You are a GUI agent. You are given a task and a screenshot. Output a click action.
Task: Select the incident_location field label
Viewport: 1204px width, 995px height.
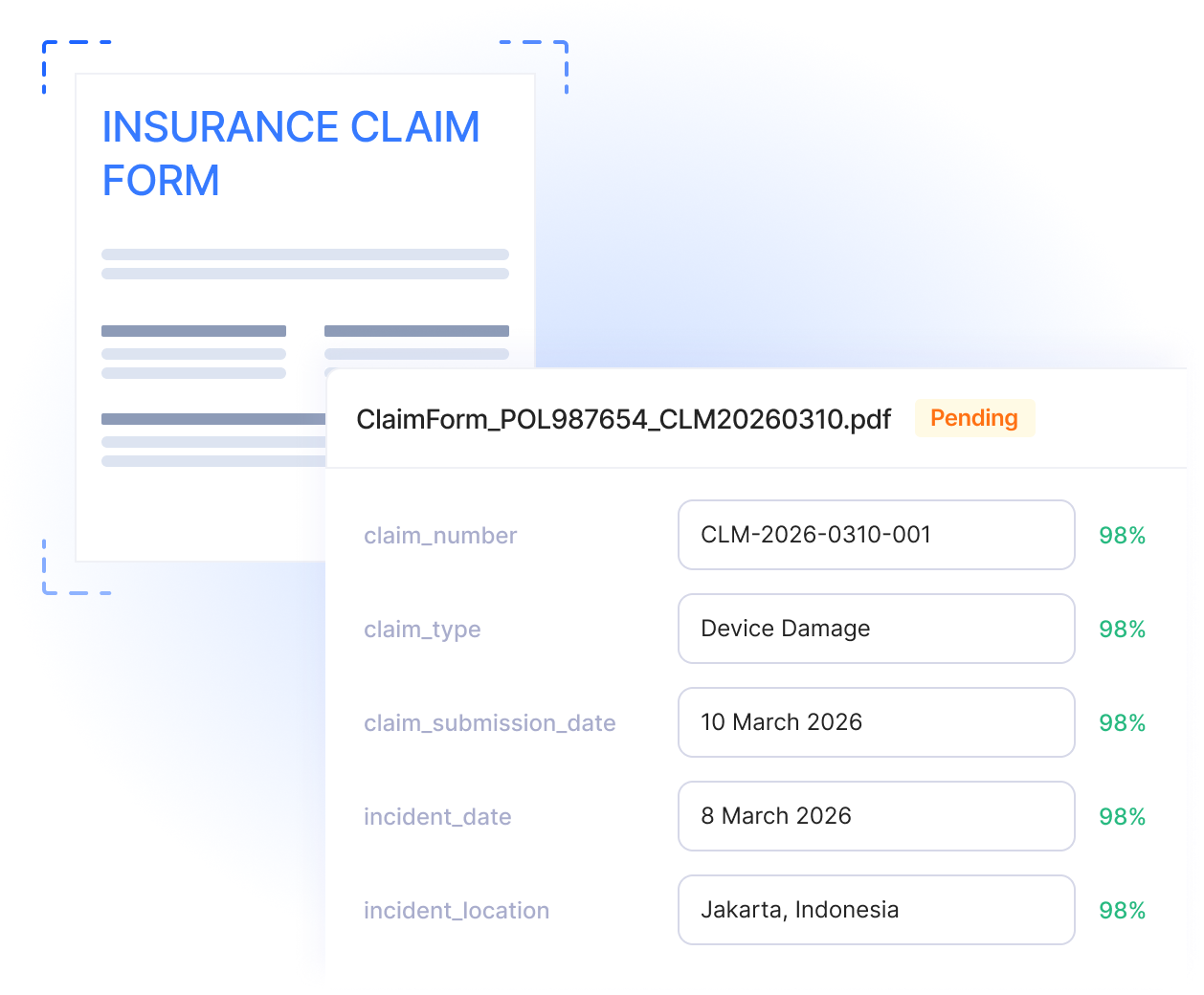457,911
